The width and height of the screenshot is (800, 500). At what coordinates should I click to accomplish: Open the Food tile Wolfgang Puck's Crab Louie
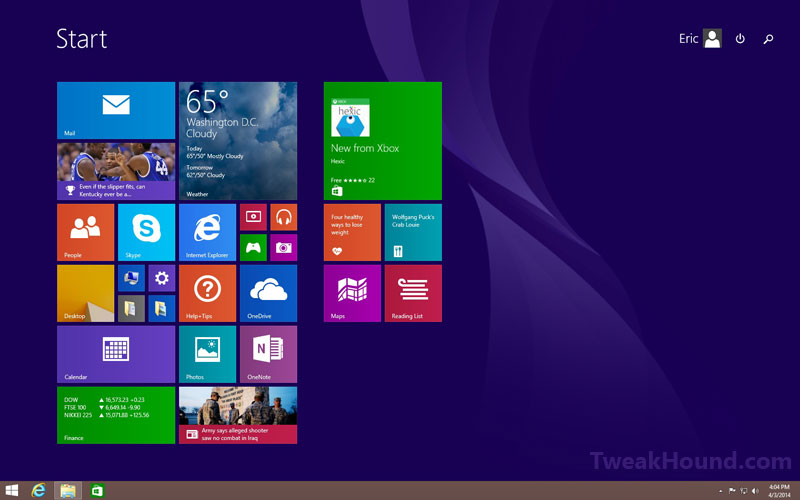click(x=413, y=232)
